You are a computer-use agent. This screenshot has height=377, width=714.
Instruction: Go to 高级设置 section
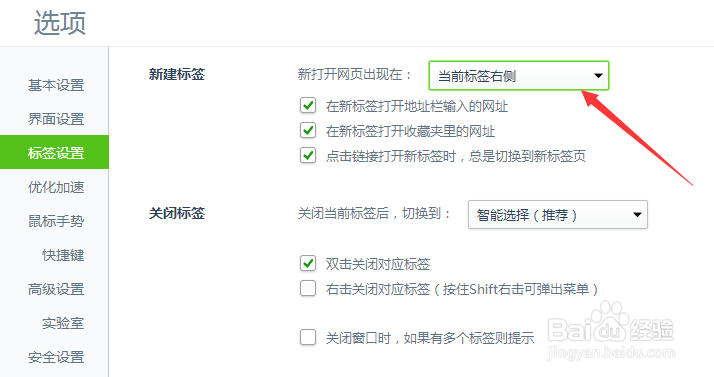56,289
